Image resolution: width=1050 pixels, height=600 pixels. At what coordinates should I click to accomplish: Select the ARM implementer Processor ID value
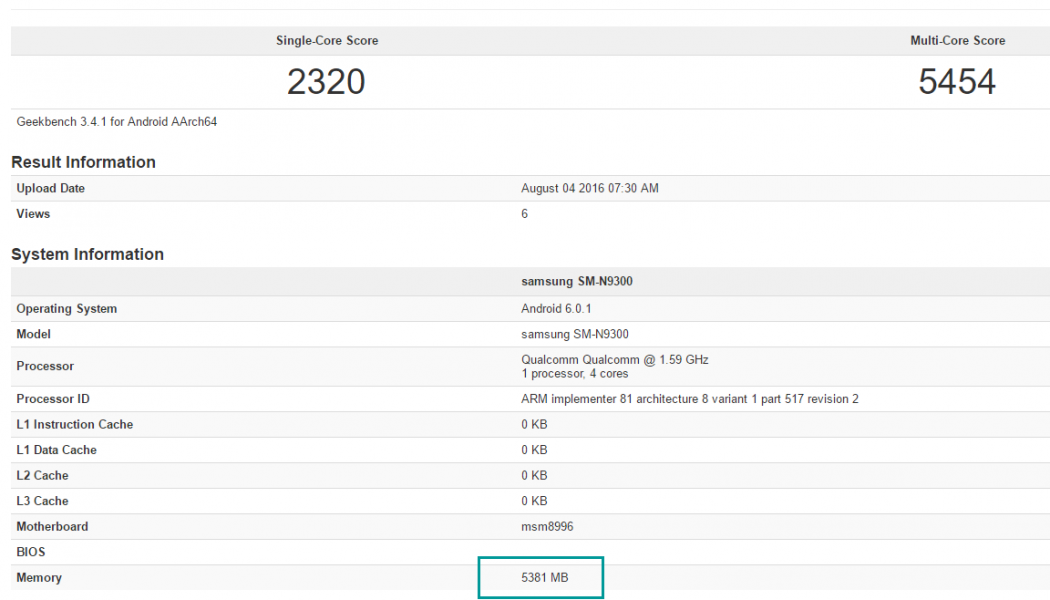689,399
